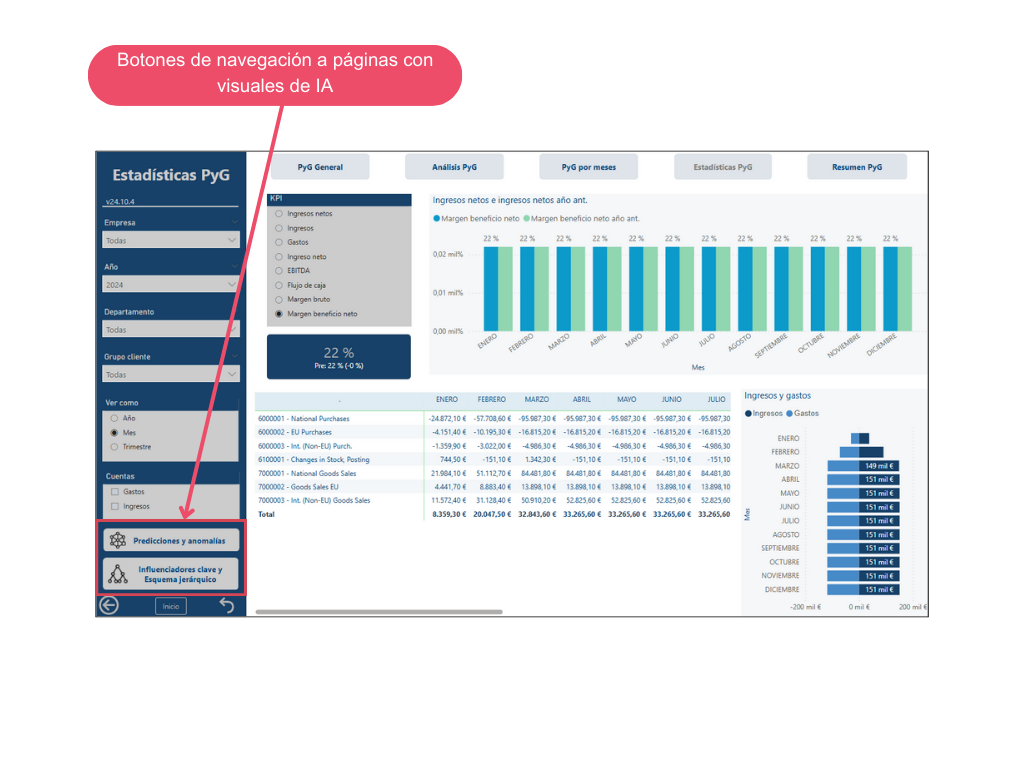Select the Ingresos netos KPI radio
This screenshot has height=768, width=1024.
pos(279,214)
